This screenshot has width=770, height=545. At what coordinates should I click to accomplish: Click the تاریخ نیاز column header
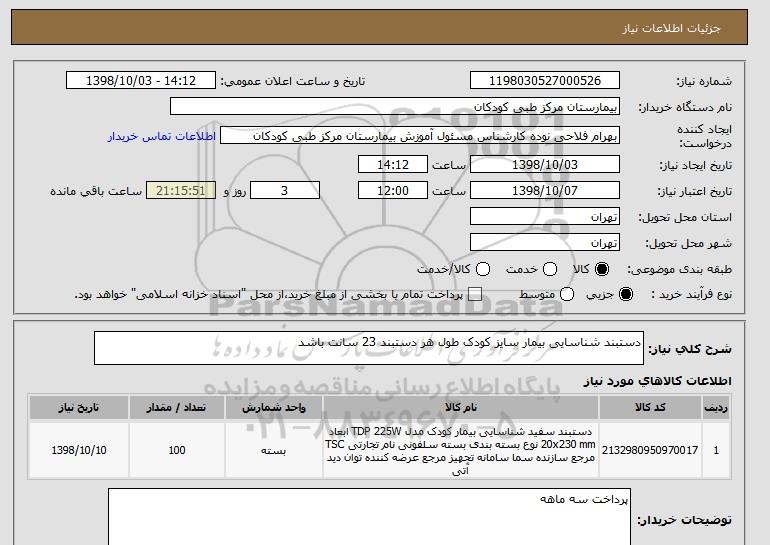[x=79, y=408]
